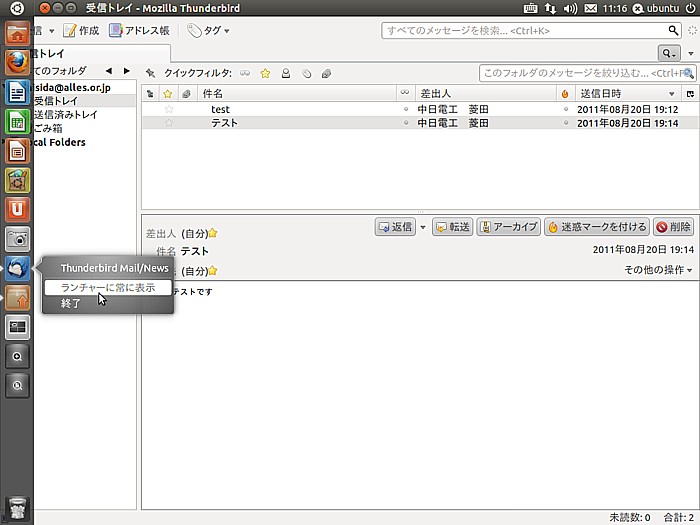This screenshot has width=700, height=525.
Task: Sort by attachment column header
Action: coord(187,94)
